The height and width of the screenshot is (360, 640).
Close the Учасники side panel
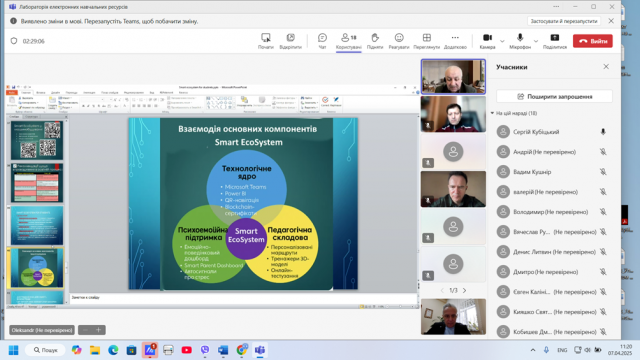606,67
